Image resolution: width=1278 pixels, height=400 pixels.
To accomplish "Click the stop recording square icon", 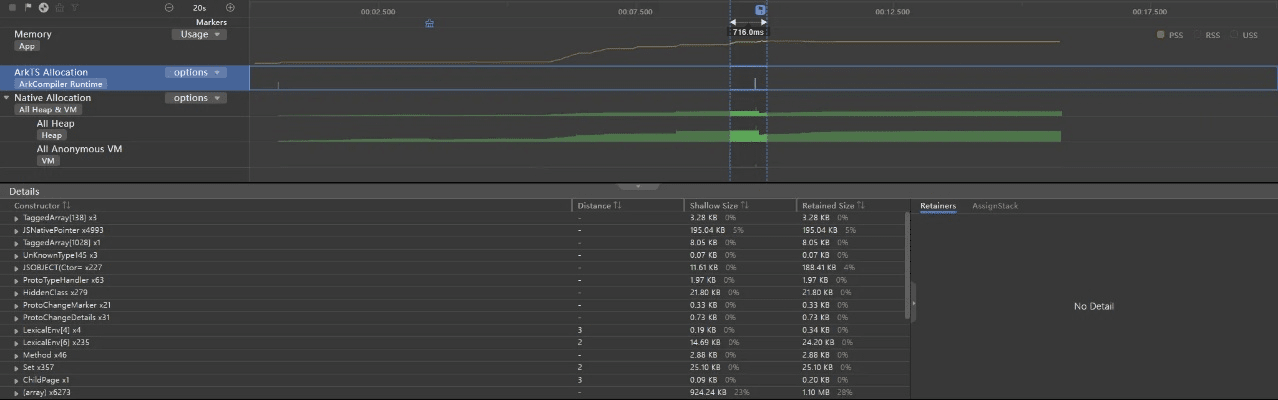I will click(x=14, y=8).
